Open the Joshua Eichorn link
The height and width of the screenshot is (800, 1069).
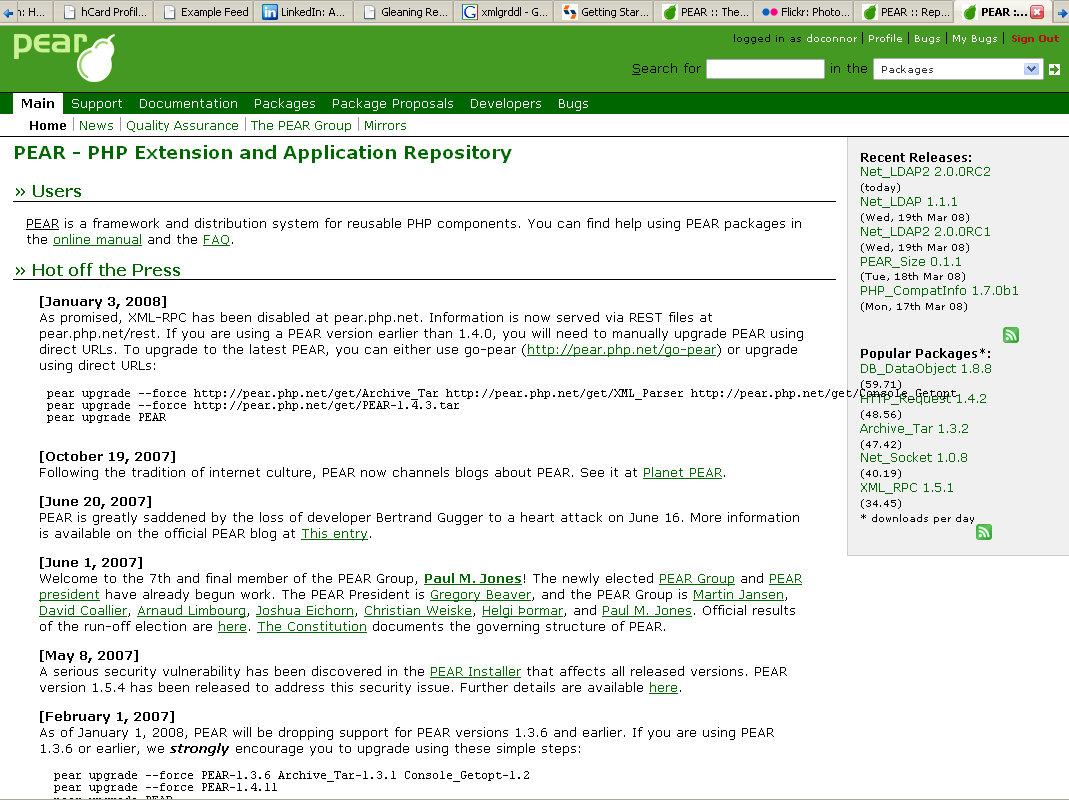click(x=305, y=610)
